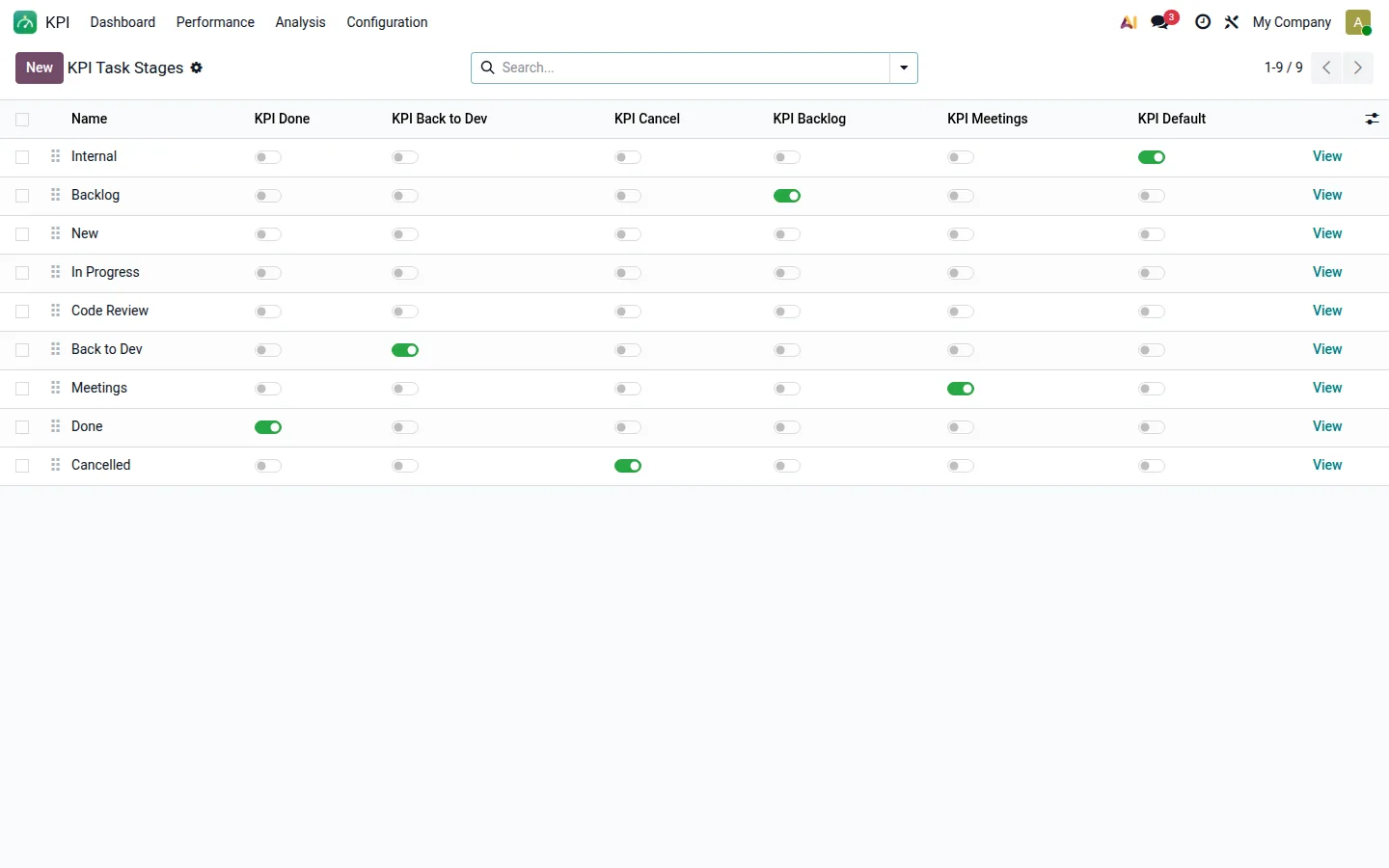Grab the drag handle of the Internal row

pos(56,156)
